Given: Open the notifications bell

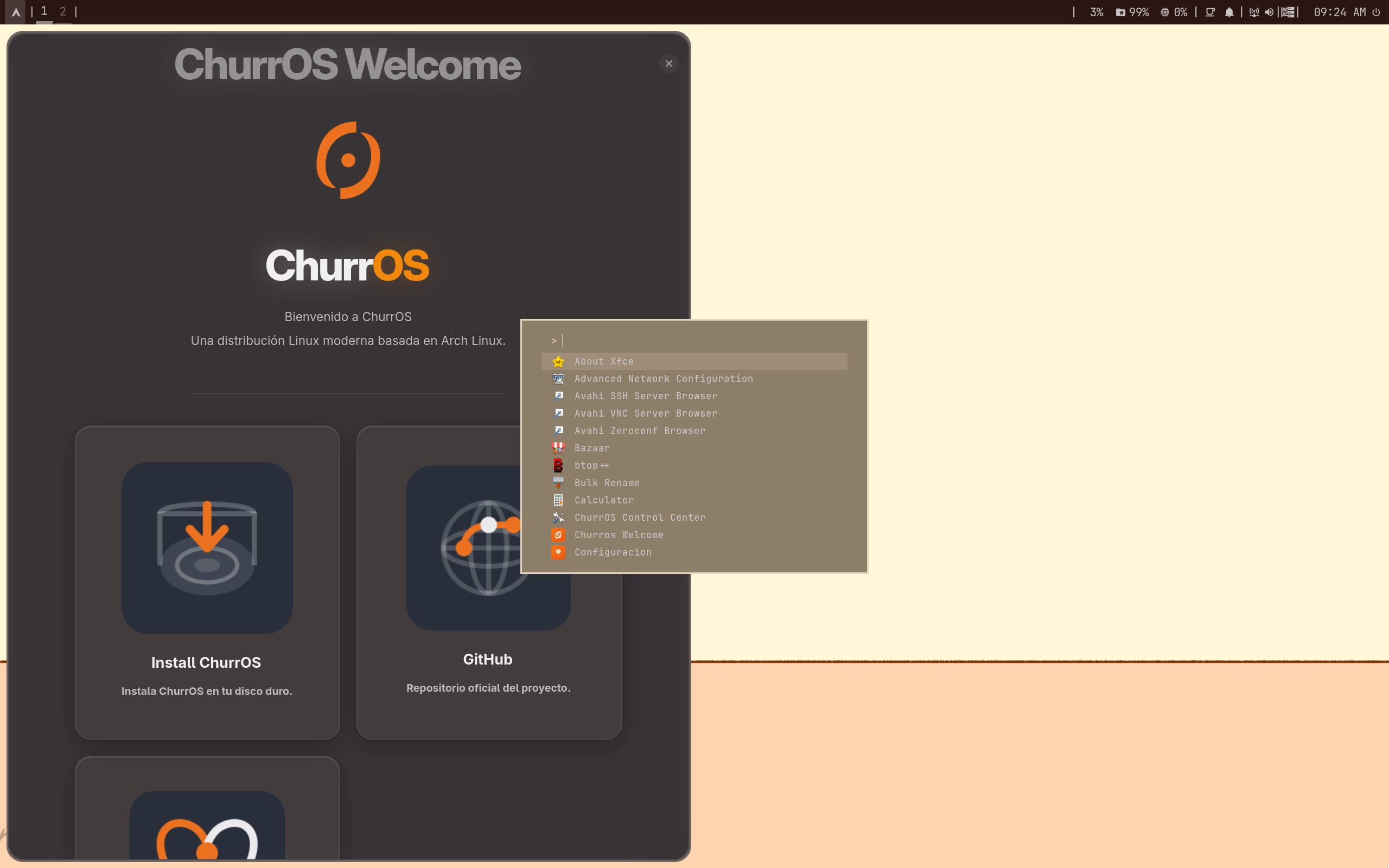Looking at the screenshot, I should point(1229,12).
